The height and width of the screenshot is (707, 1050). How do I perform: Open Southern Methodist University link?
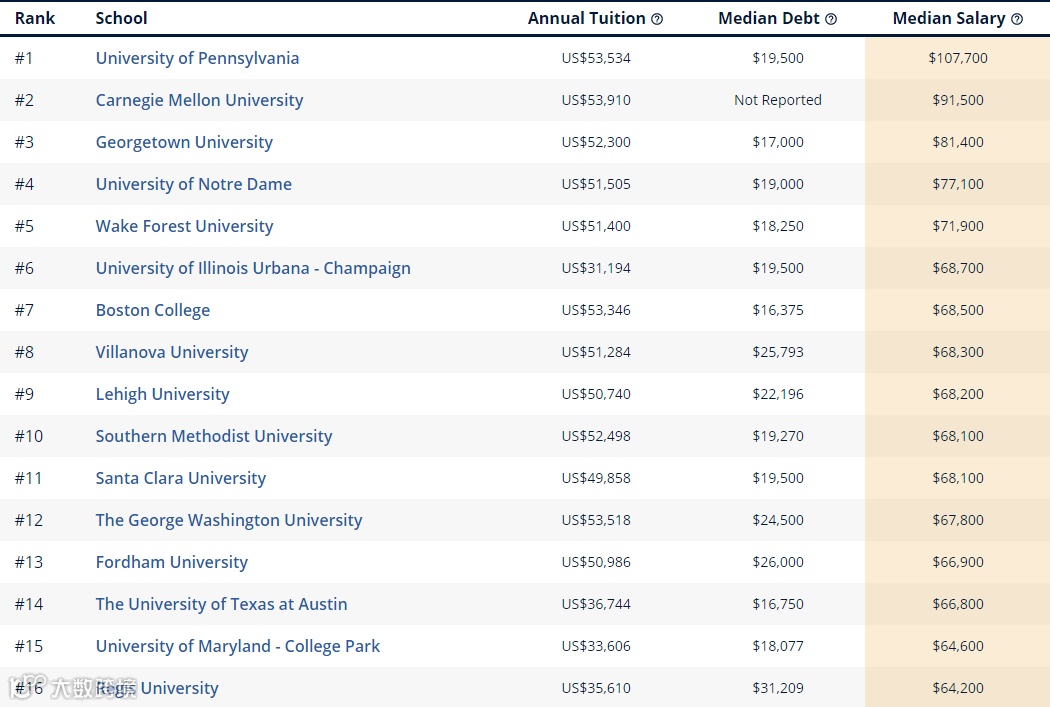click(214, 437)
